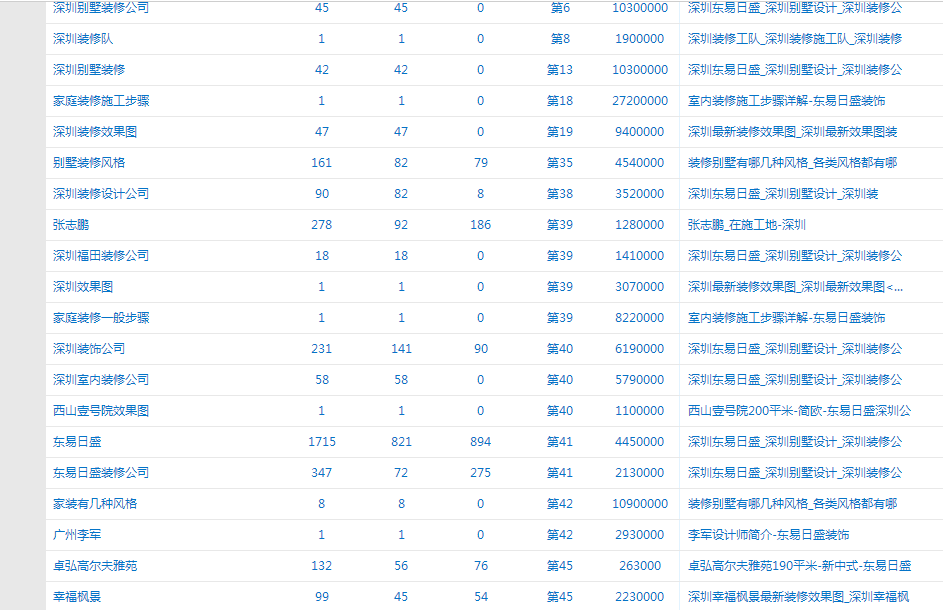The image size is (943, 610).
Task: Open the keyword 深圳福田装修公司
Action: [101, 256]
